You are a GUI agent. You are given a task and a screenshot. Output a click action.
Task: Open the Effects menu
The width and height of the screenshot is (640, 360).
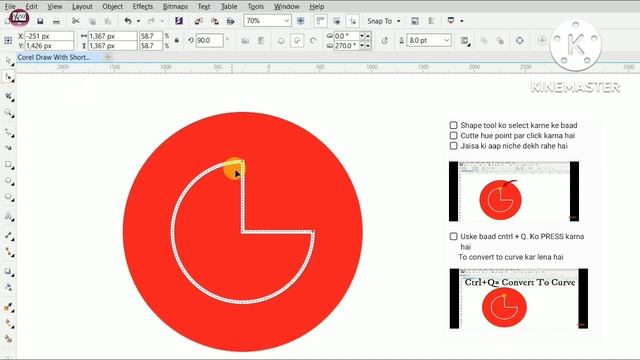(x=143, y=7)
